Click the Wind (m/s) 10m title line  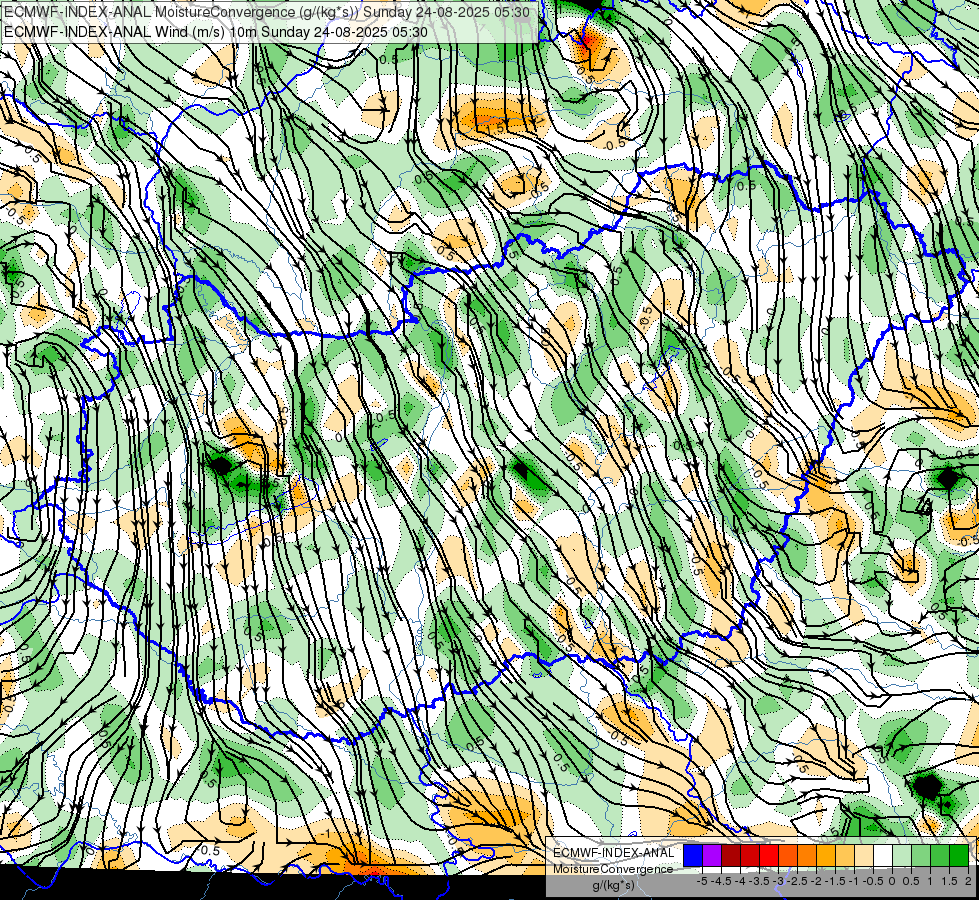216,31
